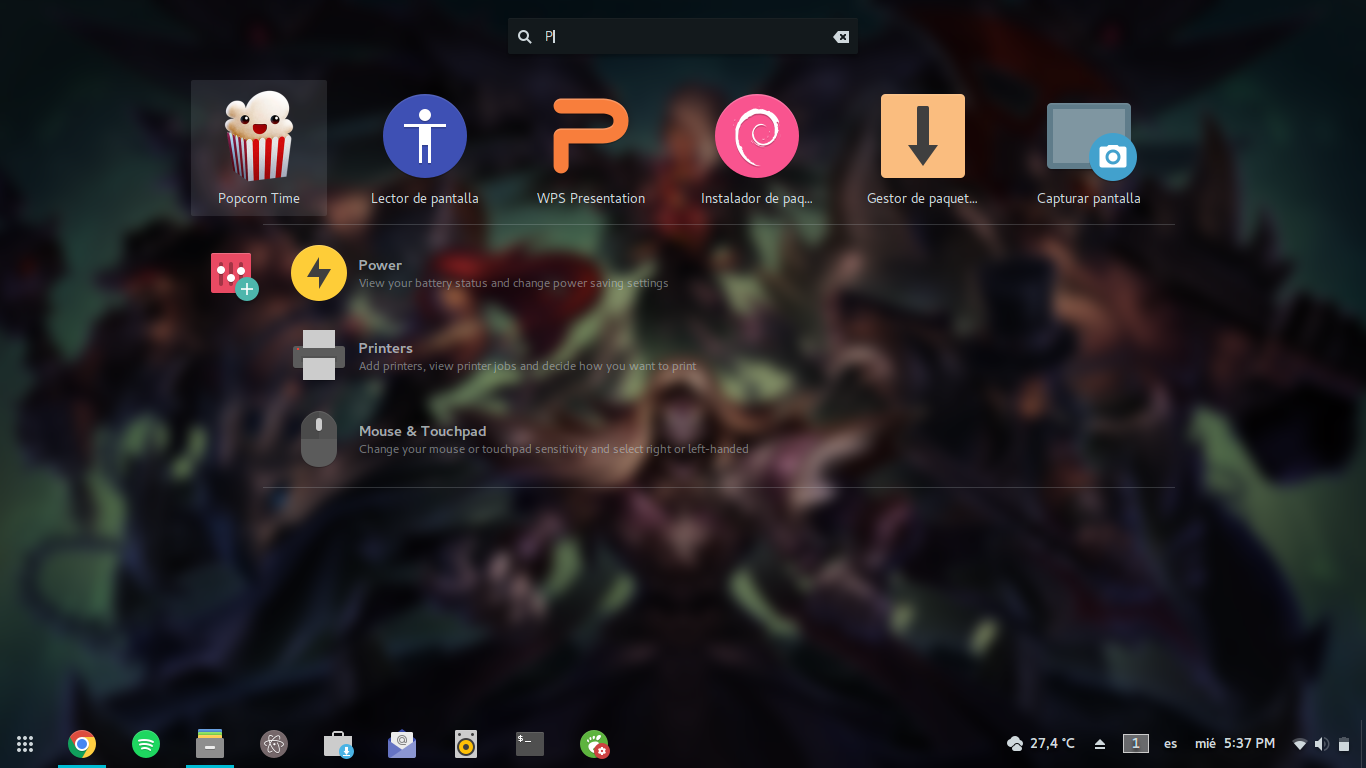Click the 'Printers' title text

[x=385, y=348]
